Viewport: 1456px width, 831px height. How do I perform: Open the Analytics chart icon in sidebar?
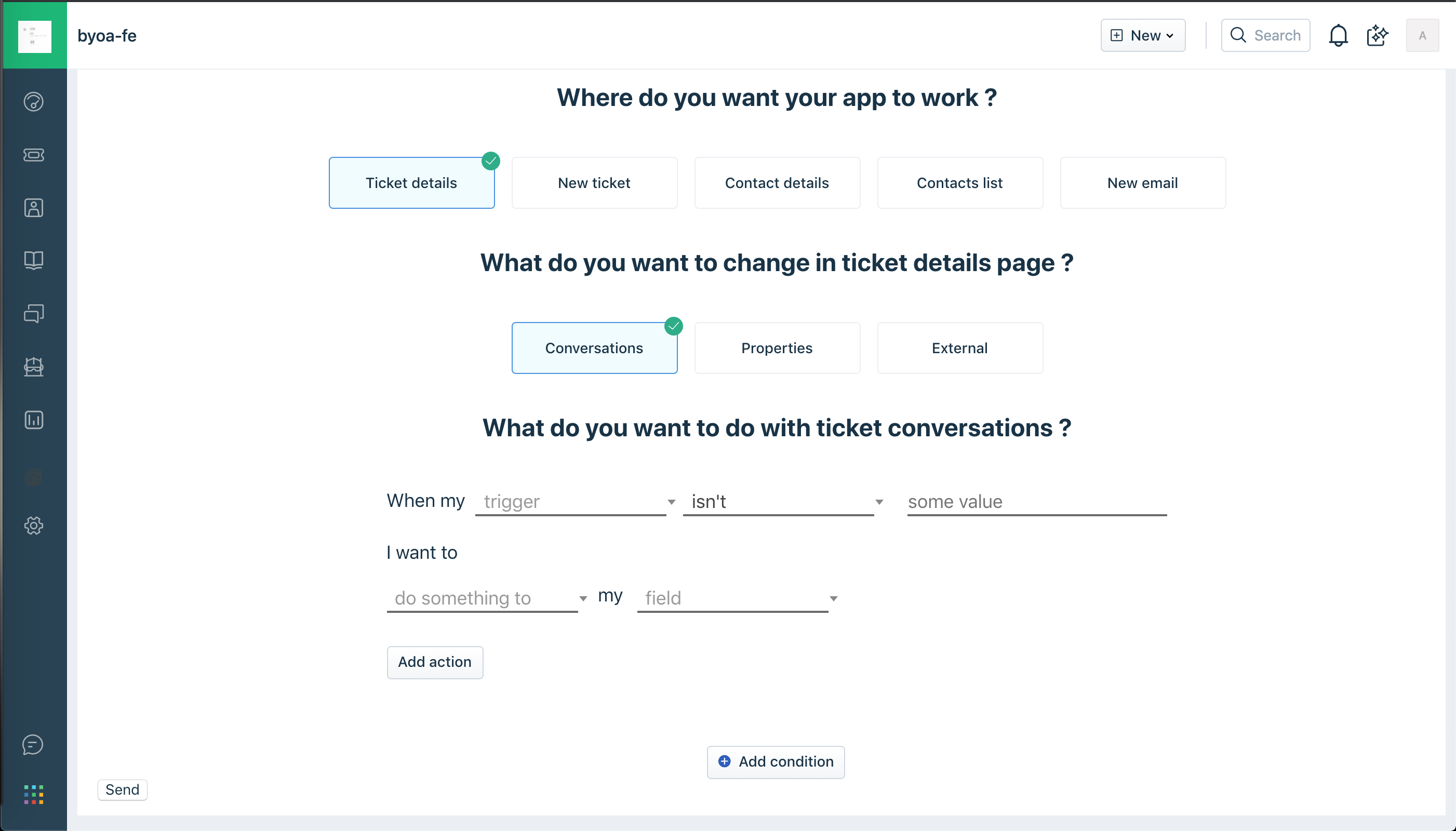(x=34, y=420)
